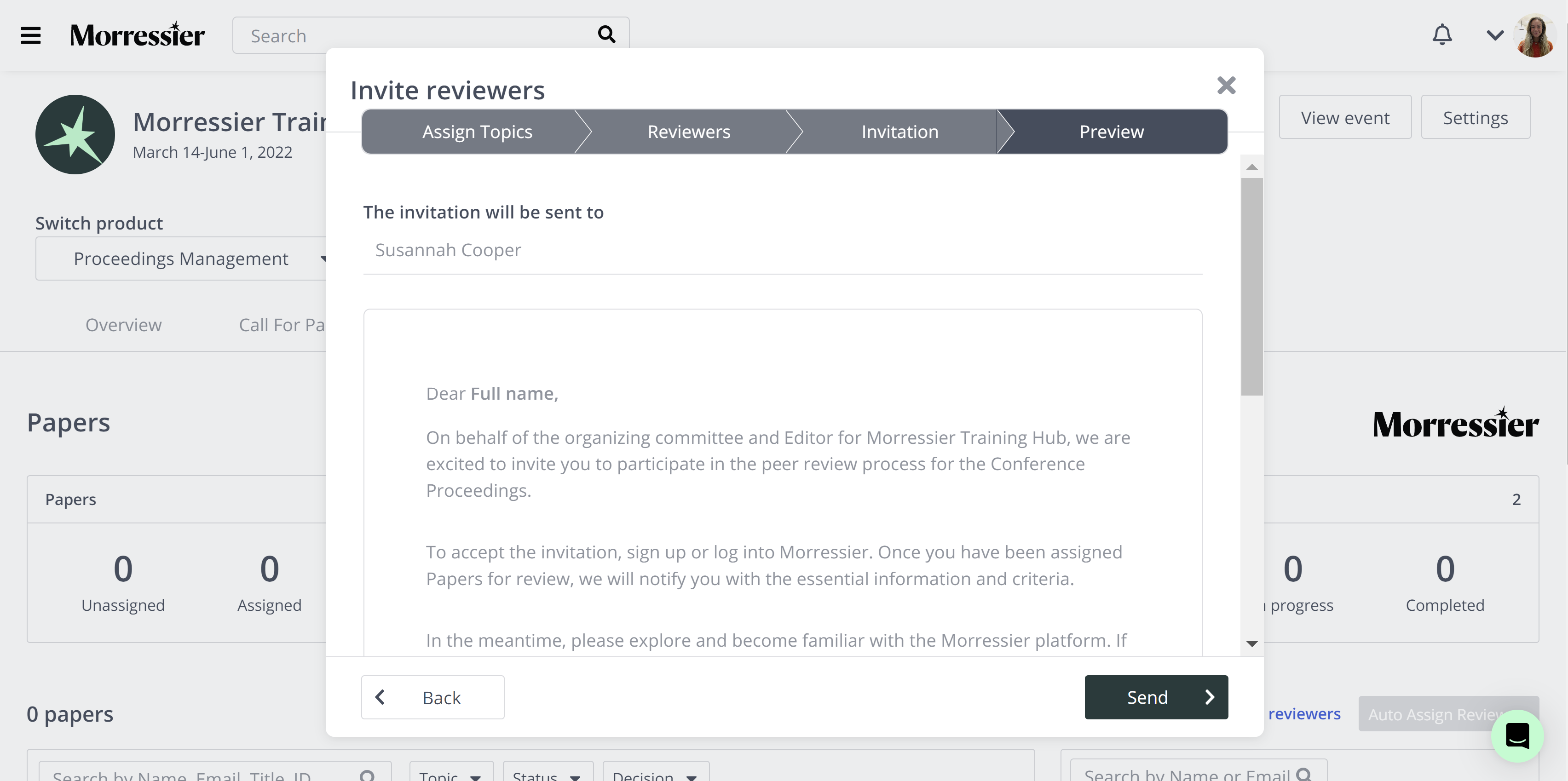Click the scroll up arrow in dialog
The width and height of the screenshot is (1568, 781).
pos(1252,167)
